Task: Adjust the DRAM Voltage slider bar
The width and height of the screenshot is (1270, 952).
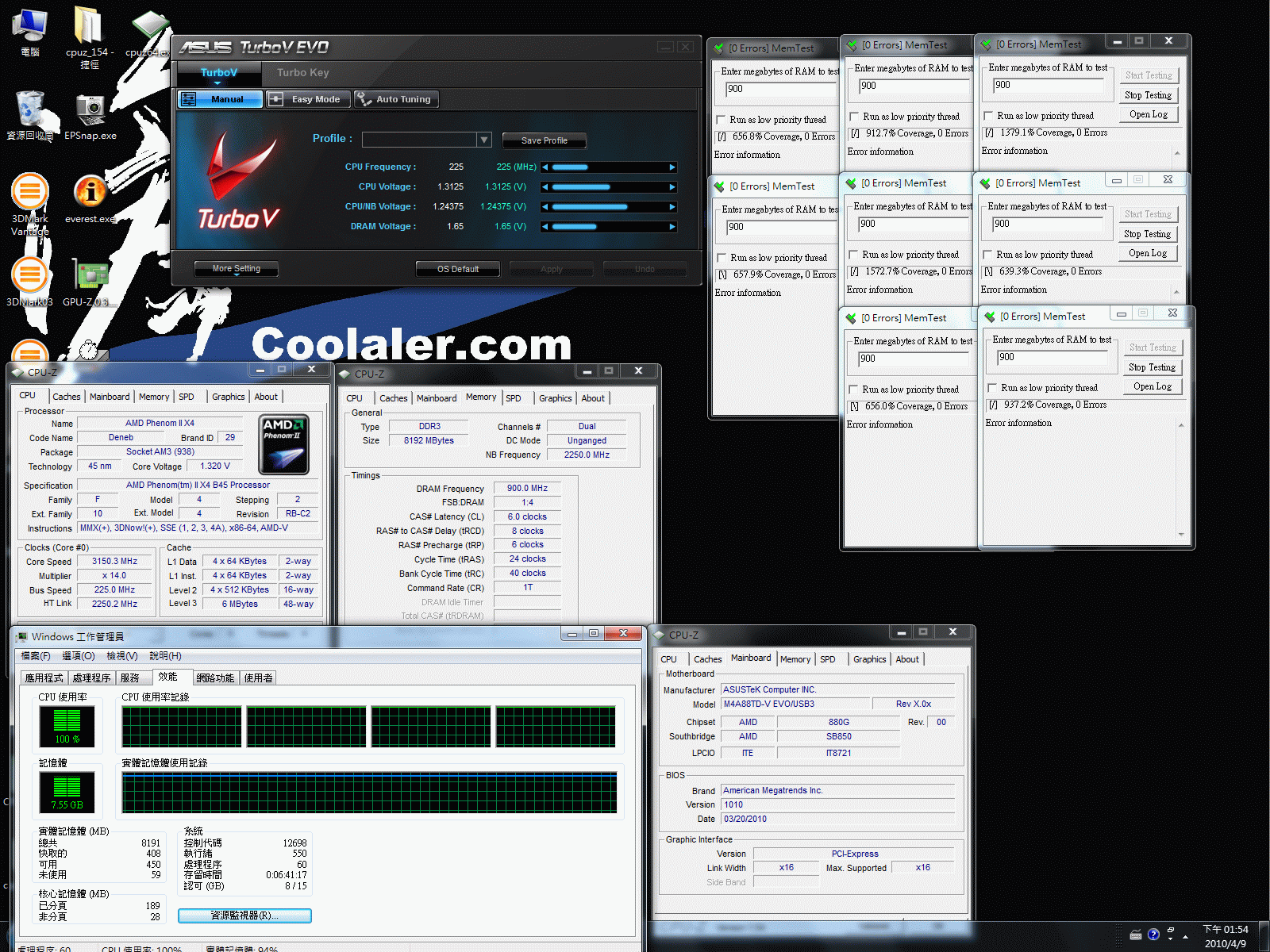Action: point(609,227)
